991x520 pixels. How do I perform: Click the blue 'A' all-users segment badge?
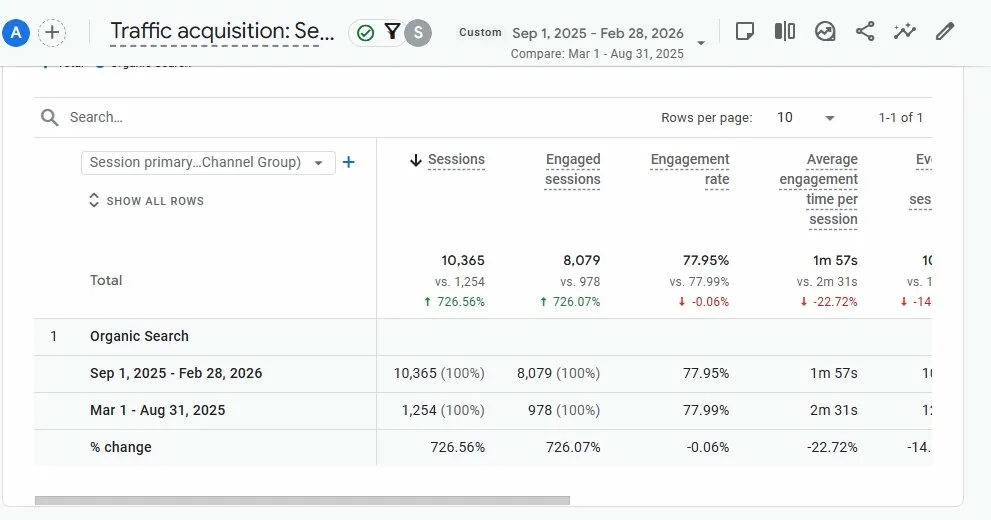(x=16, y=33)
